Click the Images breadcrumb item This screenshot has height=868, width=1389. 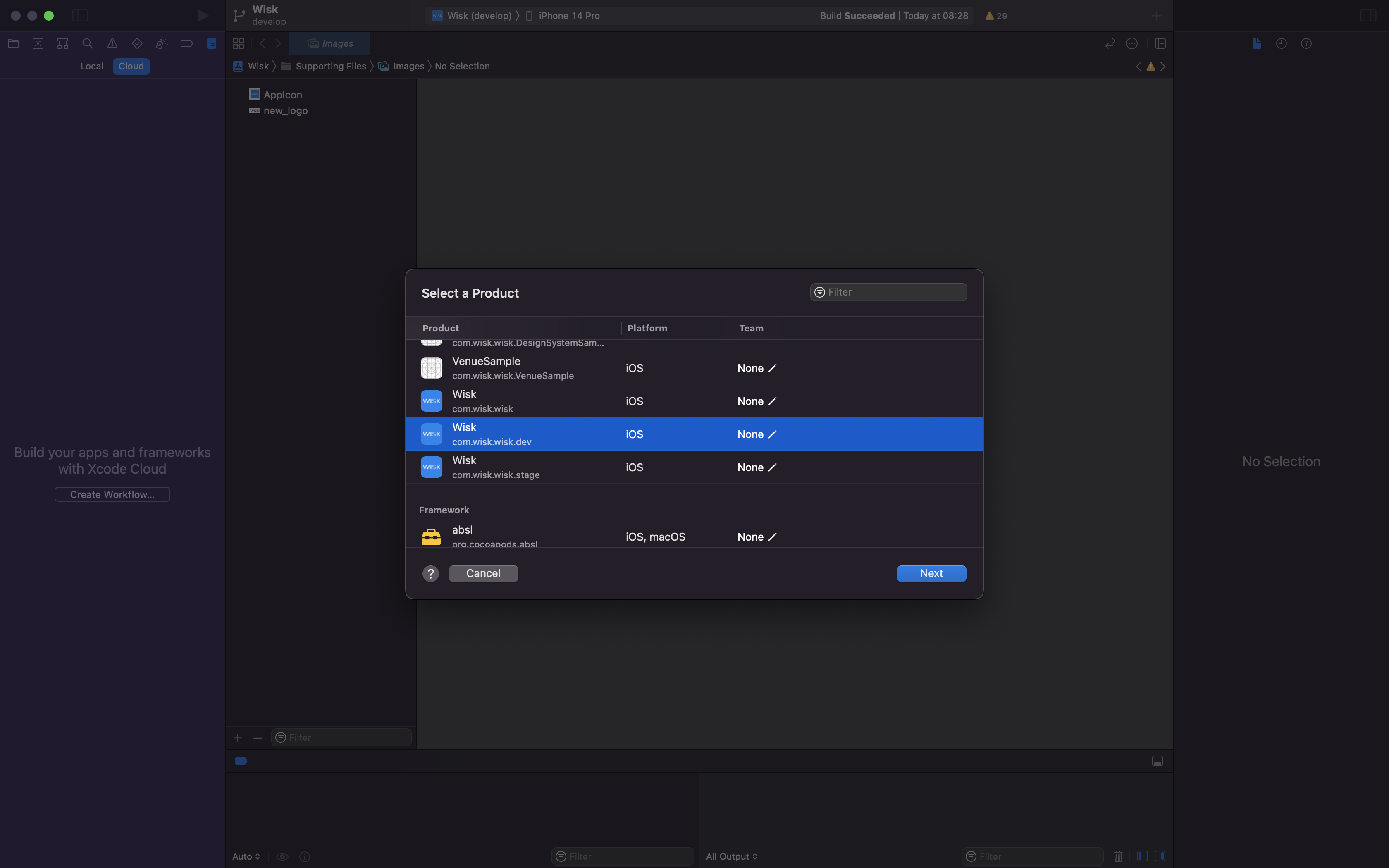[401, 66]
